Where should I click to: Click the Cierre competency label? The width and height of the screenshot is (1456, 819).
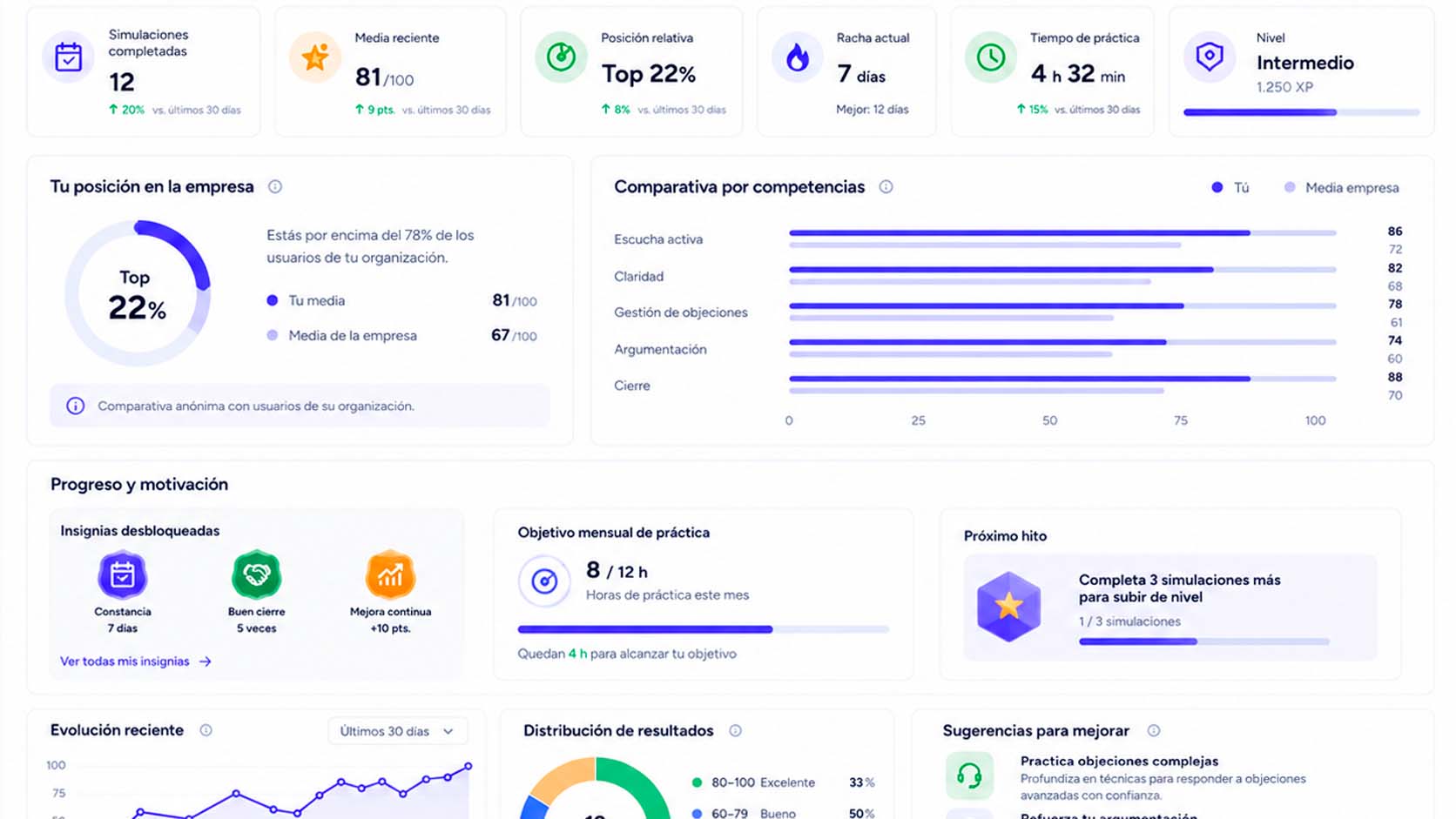632,386
